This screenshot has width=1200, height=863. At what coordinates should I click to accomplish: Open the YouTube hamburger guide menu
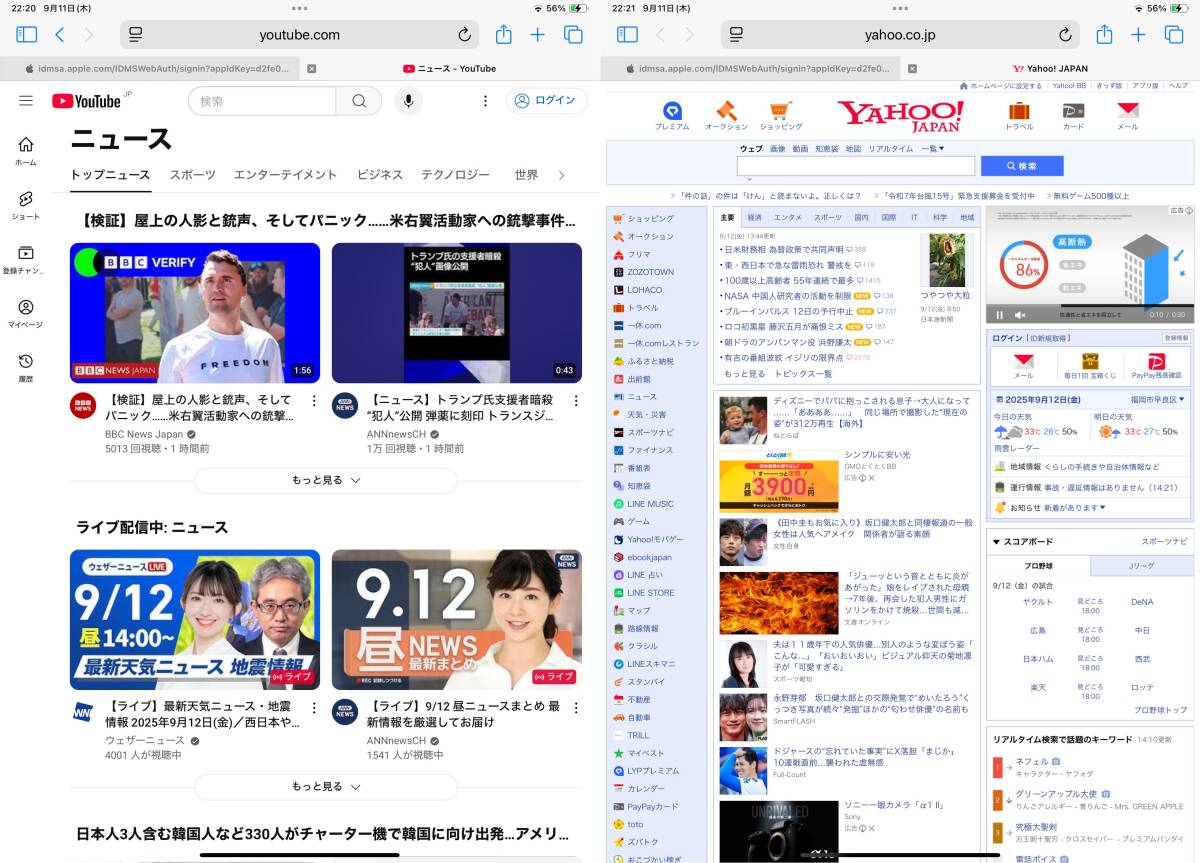[26, 101]
